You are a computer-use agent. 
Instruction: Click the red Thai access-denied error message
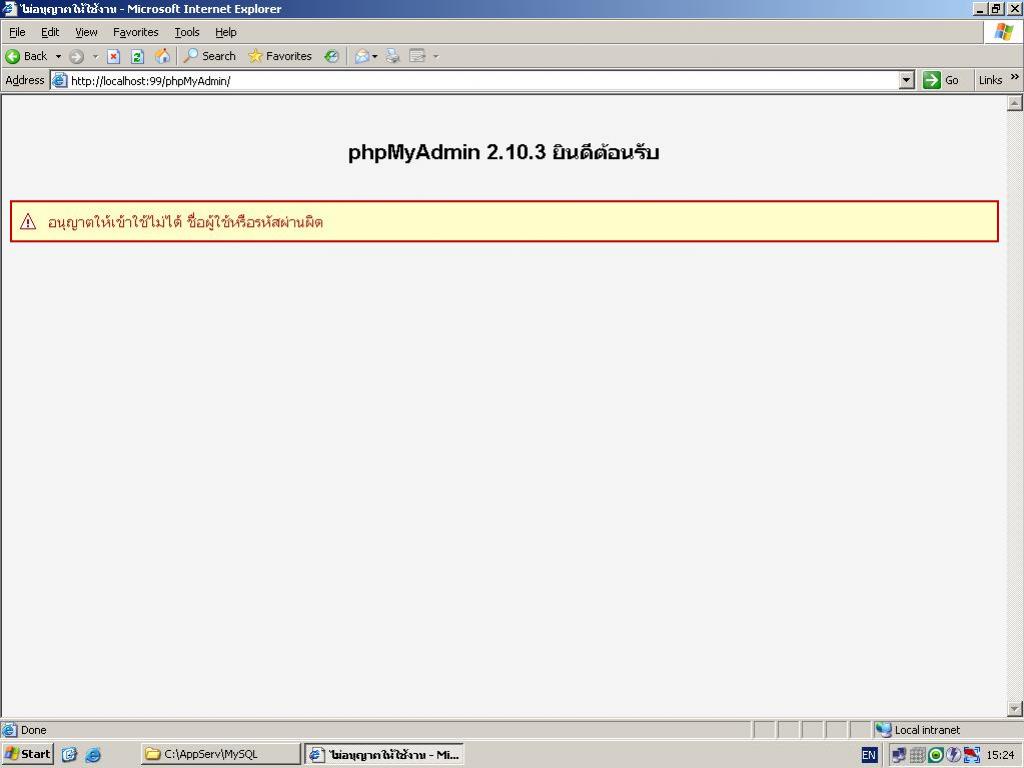[x=185, y=222]
